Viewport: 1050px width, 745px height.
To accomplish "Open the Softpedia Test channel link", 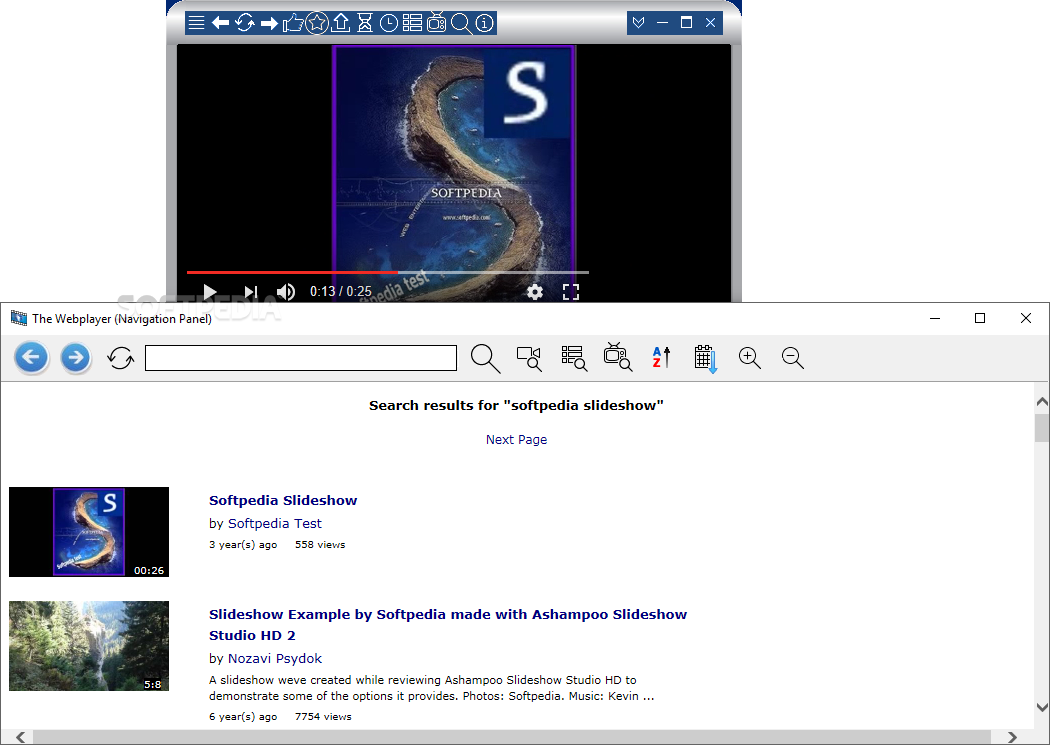I will [275, 523].
